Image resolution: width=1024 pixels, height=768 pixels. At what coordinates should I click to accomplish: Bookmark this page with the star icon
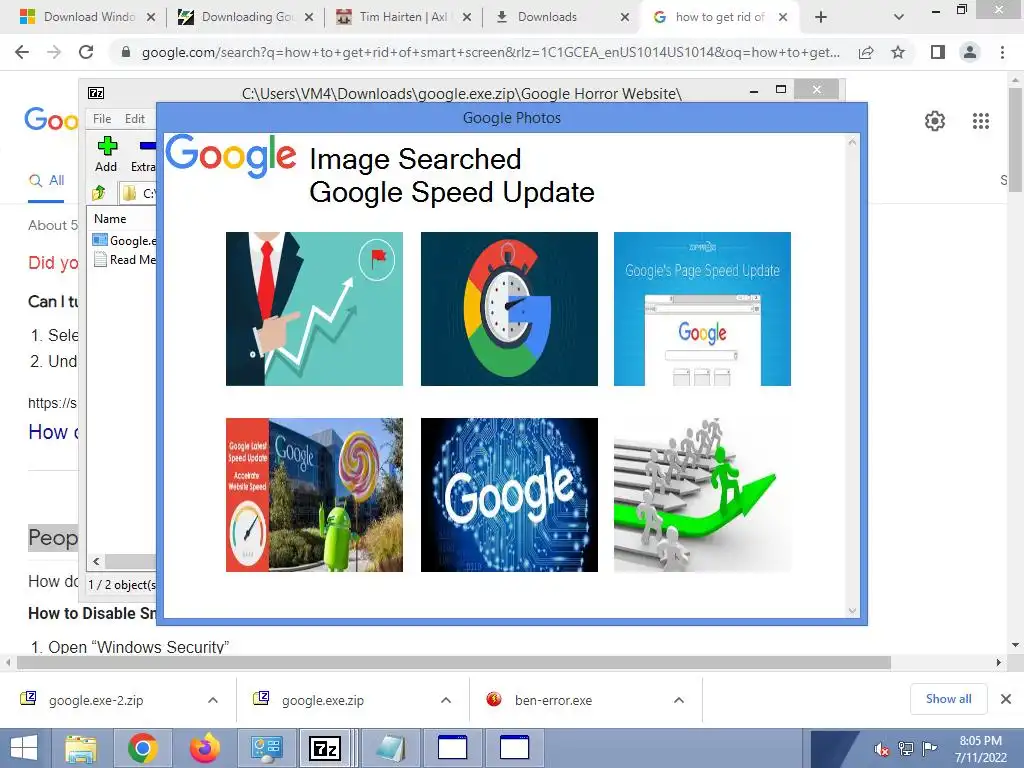[898, 52]
